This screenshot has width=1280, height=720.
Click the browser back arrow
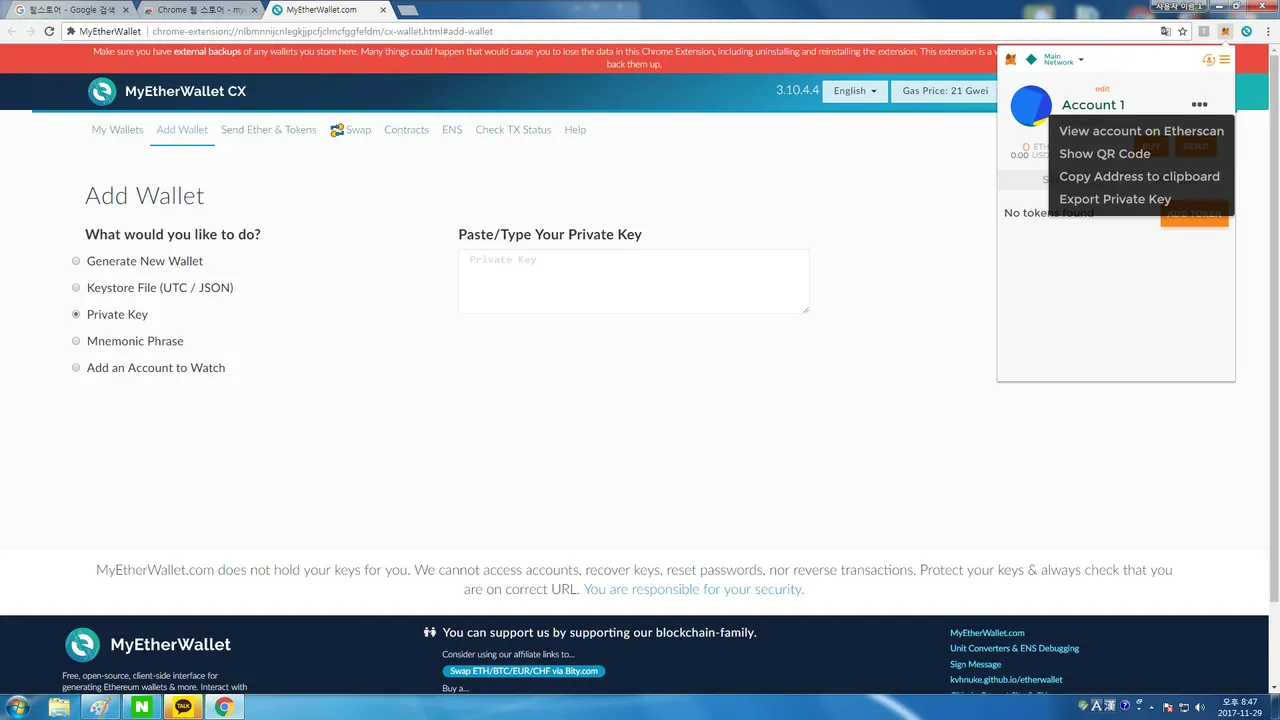click(12, 31)
